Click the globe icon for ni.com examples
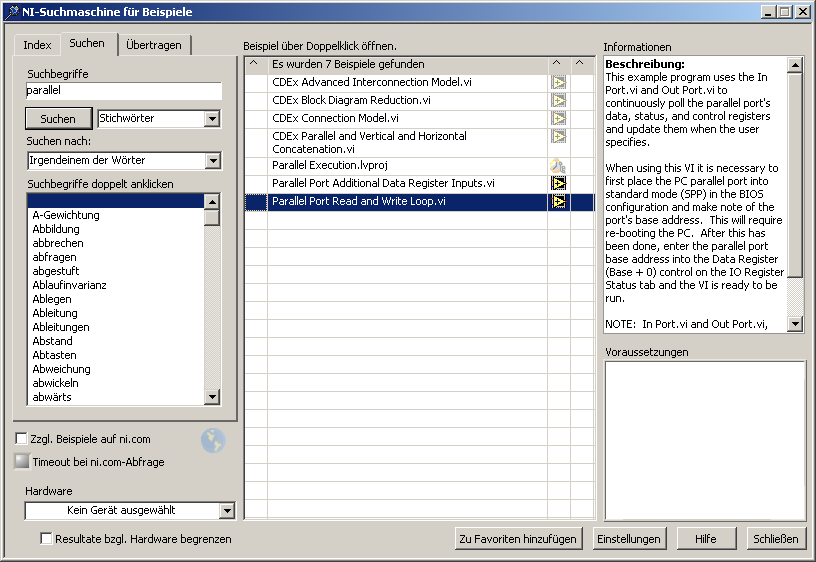816x562 pixels. [213, 441]
